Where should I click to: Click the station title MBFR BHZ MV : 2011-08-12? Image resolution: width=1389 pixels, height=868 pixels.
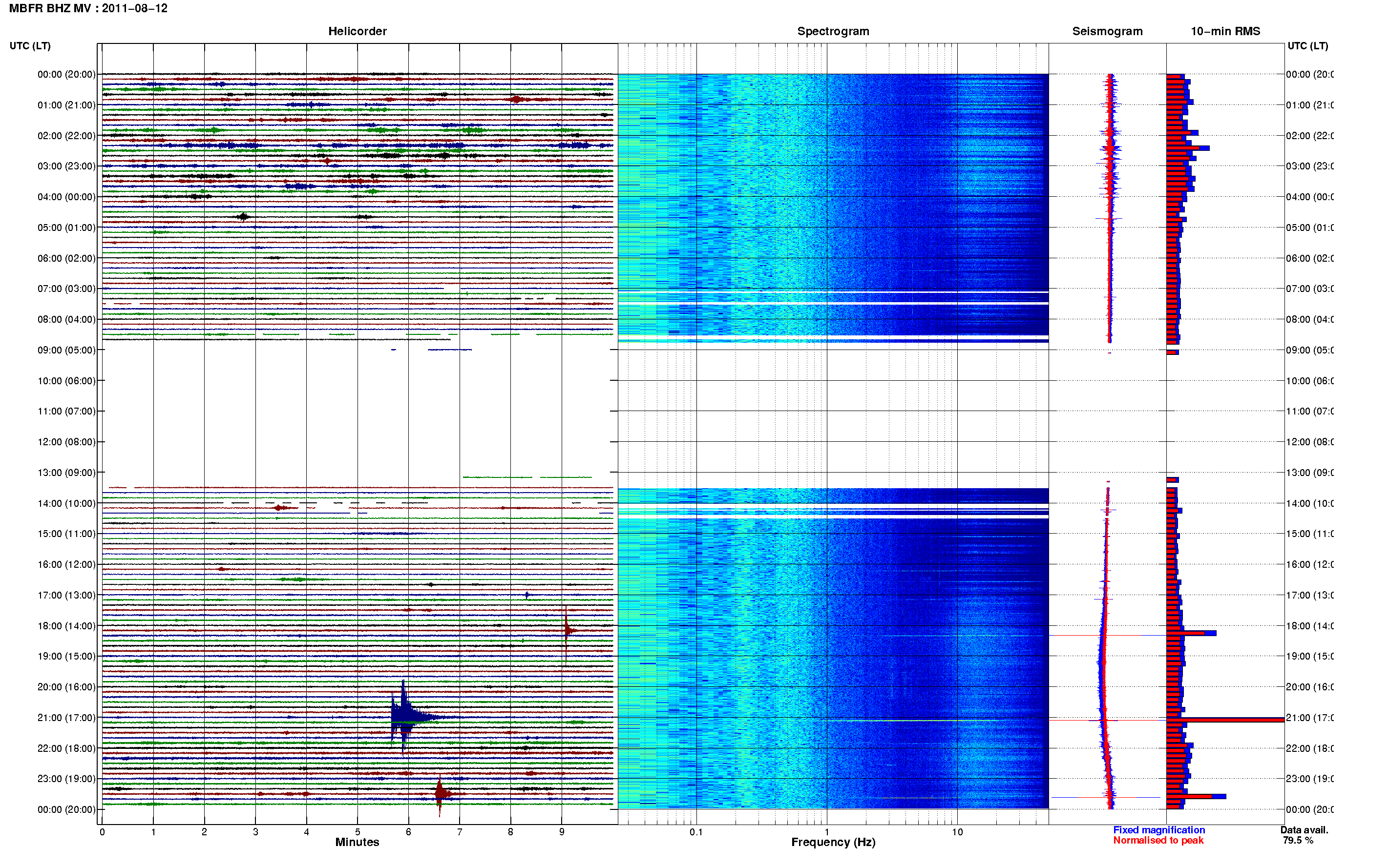(x=88, y=9)
